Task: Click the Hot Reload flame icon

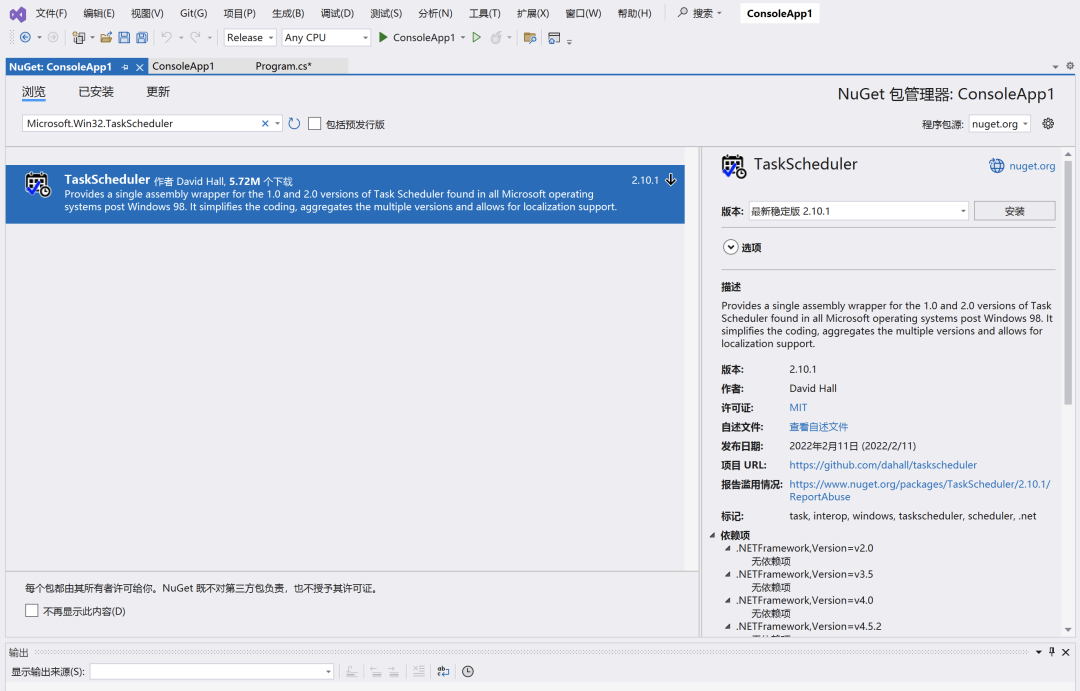Action: pyautogui.click(x=496, y=38)
